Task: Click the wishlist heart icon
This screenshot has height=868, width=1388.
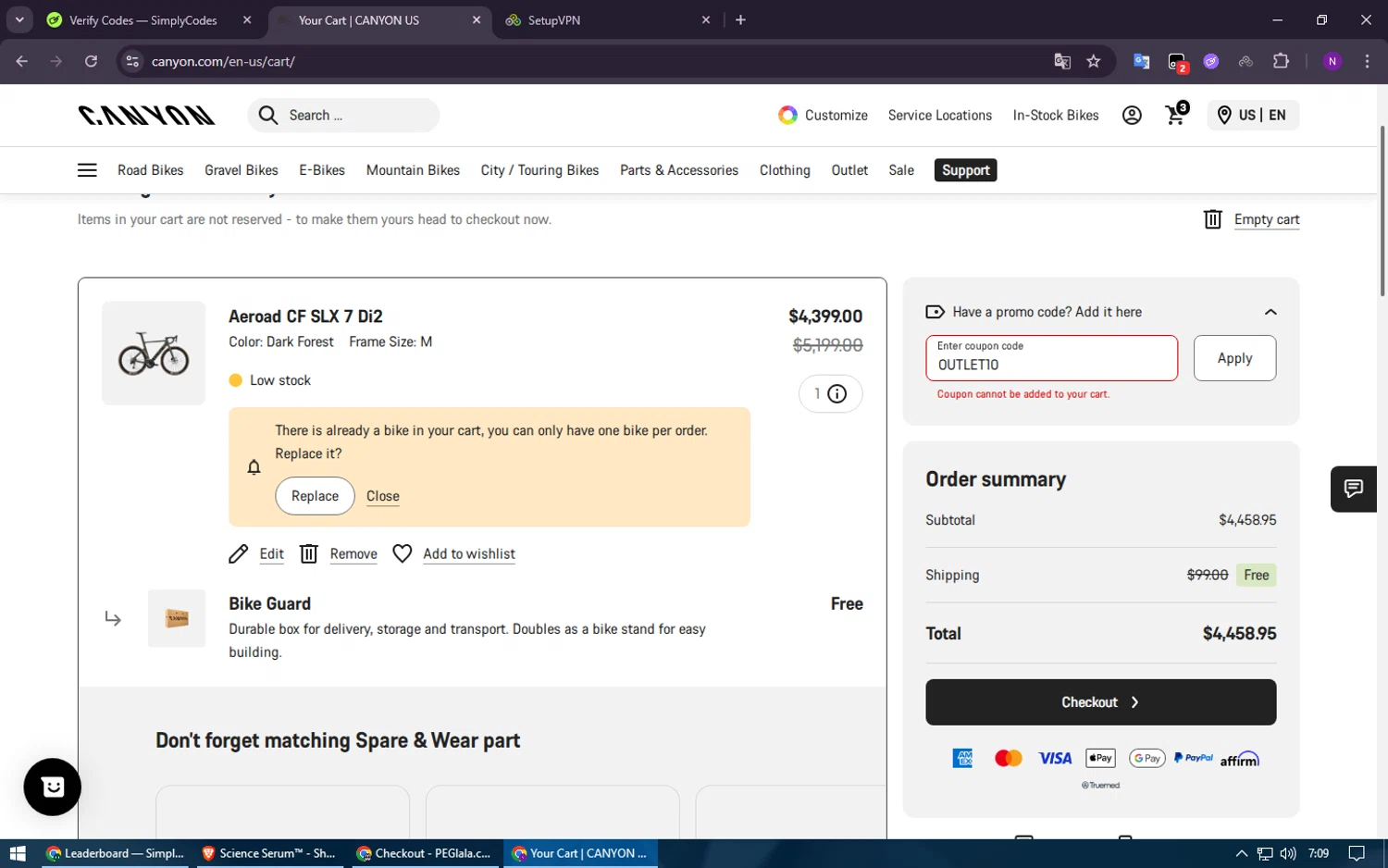Action: 403,553
